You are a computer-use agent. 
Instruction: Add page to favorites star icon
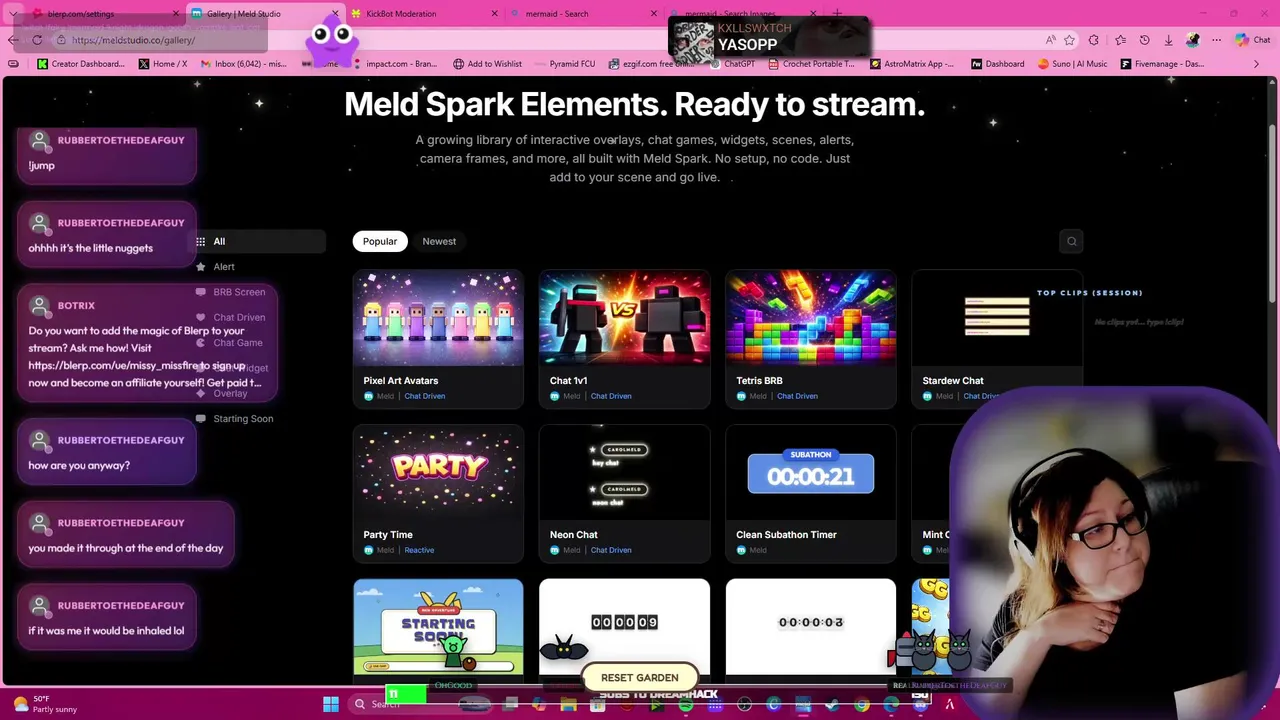tap(1070, 40)
